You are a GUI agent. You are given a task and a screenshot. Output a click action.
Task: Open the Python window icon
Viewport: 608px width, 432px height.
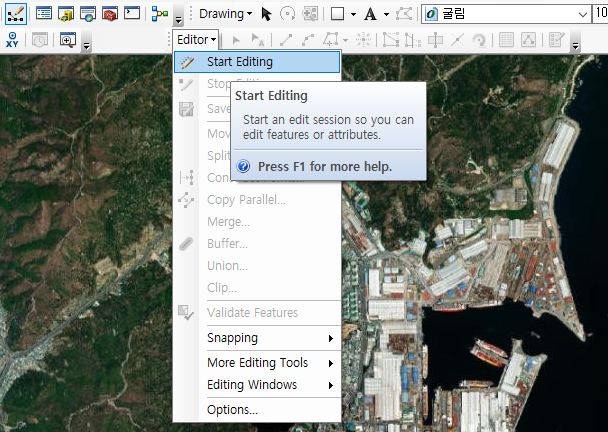tap(132, 14)
